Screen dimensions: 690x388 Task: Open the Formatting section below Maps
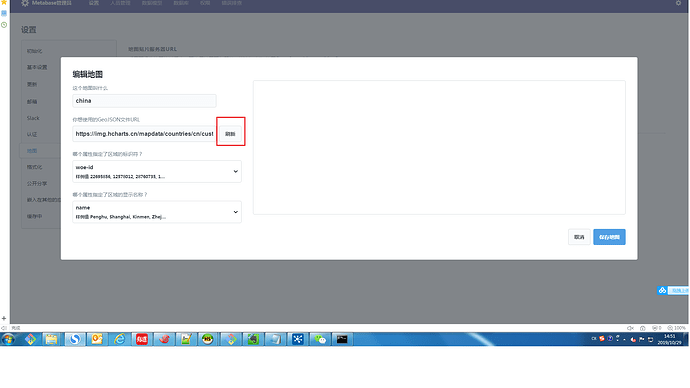pyautogui.click(x=34, y=167)
